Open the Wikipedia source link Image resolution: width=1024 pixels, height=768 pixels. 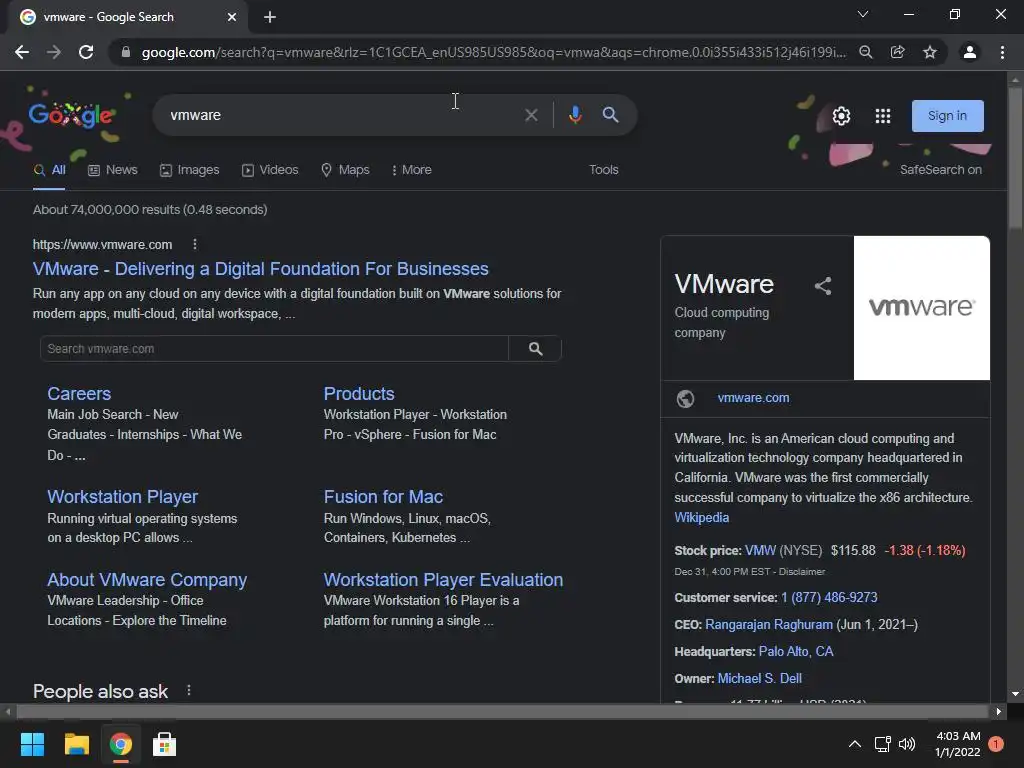tap(701, 517)
